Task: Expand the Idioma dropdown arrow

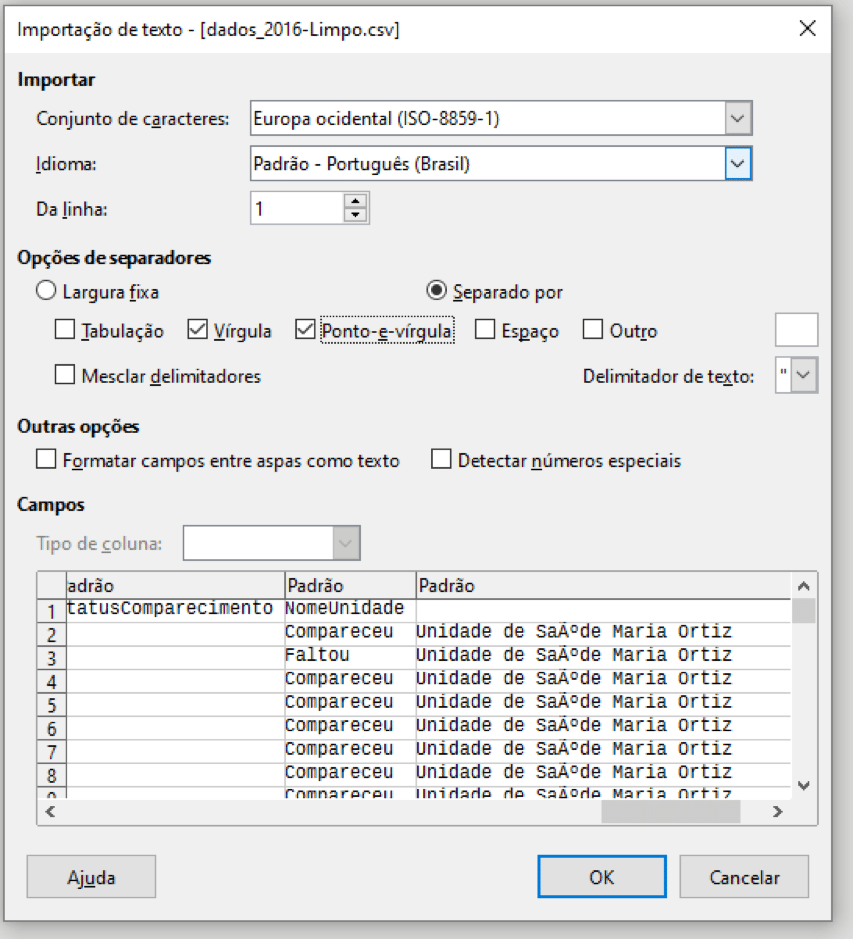Action: pyautogui.click(x=738, y=163)
